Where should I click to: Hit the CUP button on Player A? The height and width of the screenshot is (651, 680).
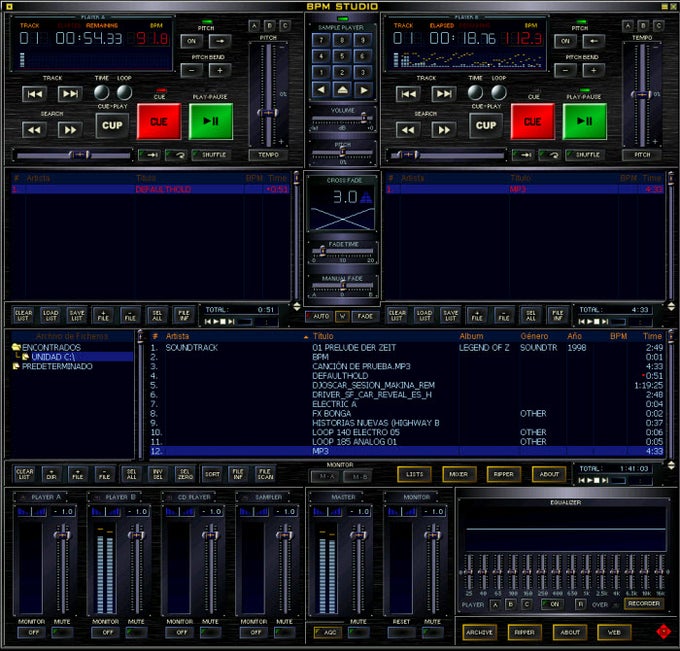(x=112, y=125)
